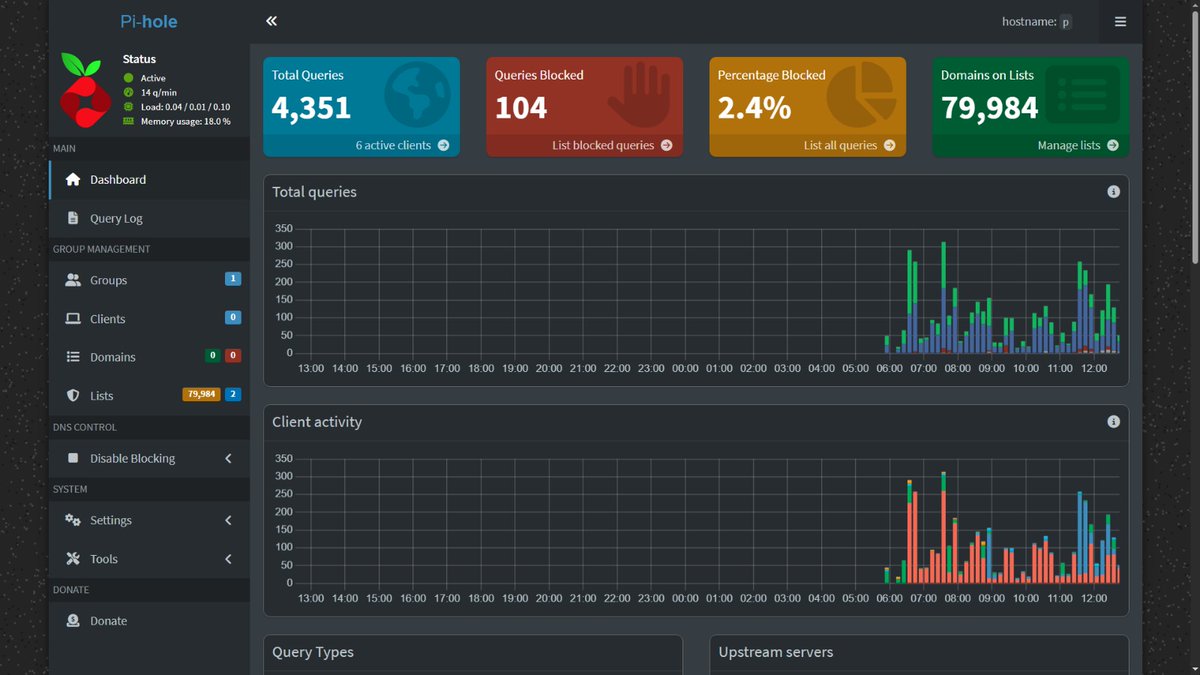Click arrow icon beside Manage lists
This screenshot has width=1200, height=675.
(1112, 145)
